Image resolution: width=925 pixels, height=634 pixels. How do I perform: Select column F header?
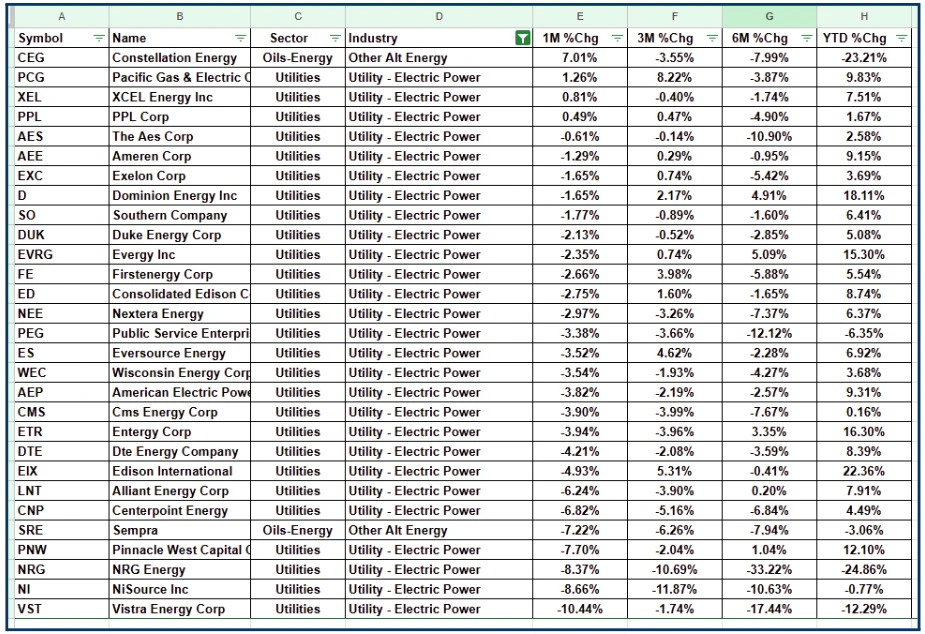click(675, 17)
